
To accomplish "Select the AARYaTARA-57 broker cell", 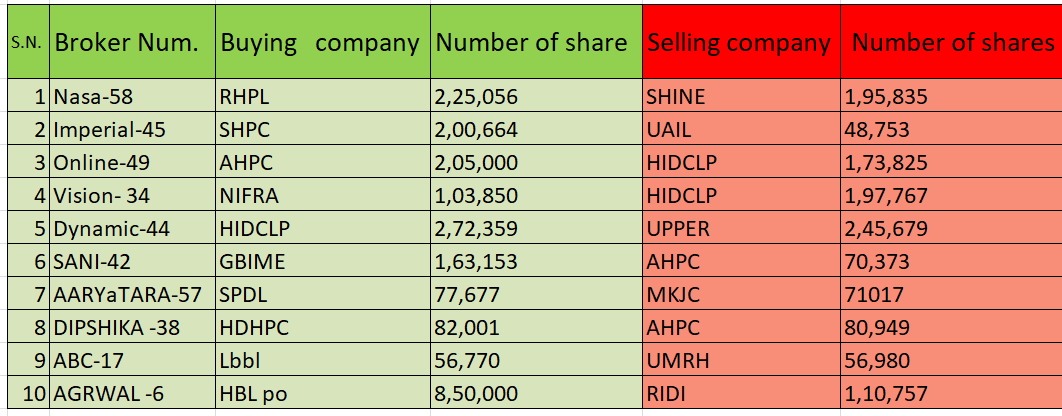I will pyautogui.click(x=132, y=294).
